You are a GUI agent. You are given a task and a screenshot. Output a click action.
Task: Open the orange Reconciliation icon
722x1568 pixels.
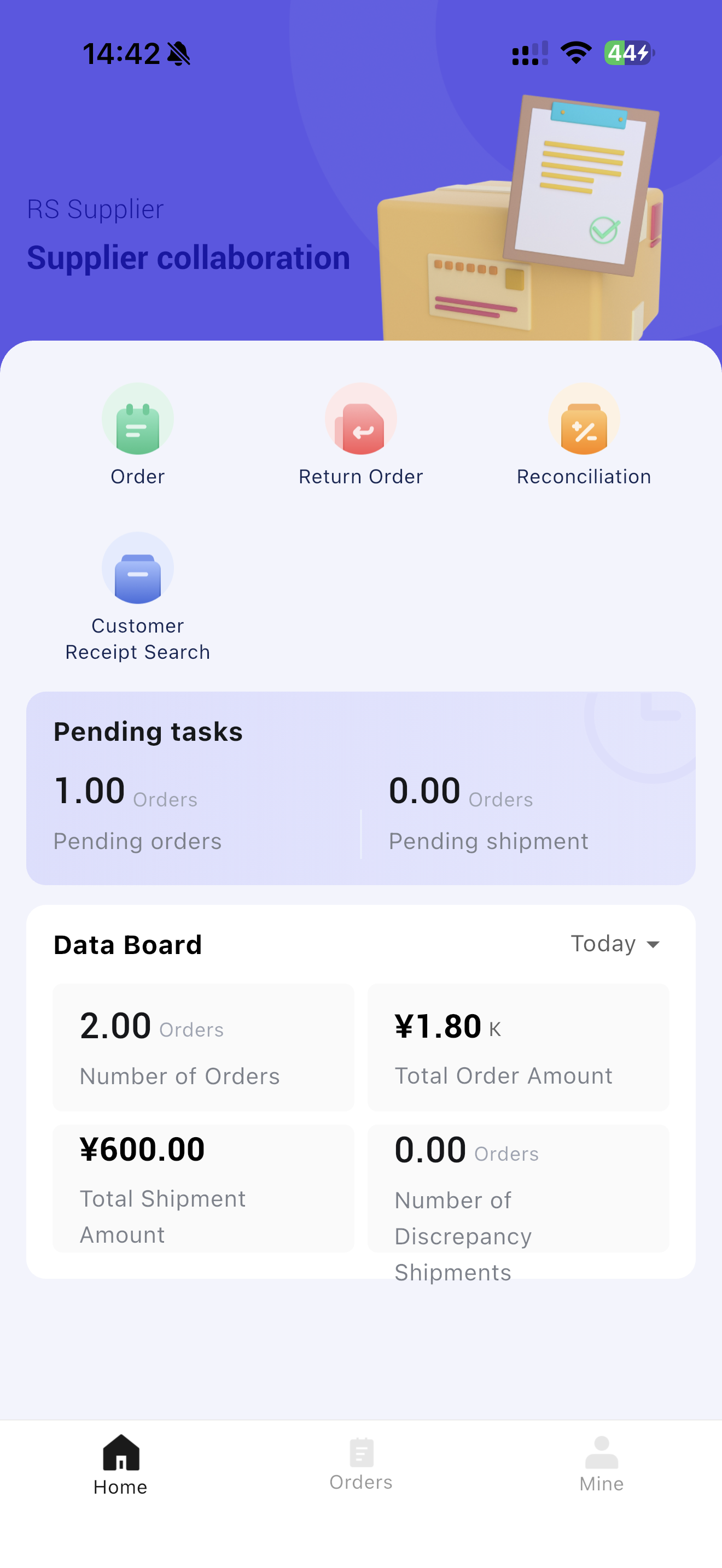tap(584, 419)
